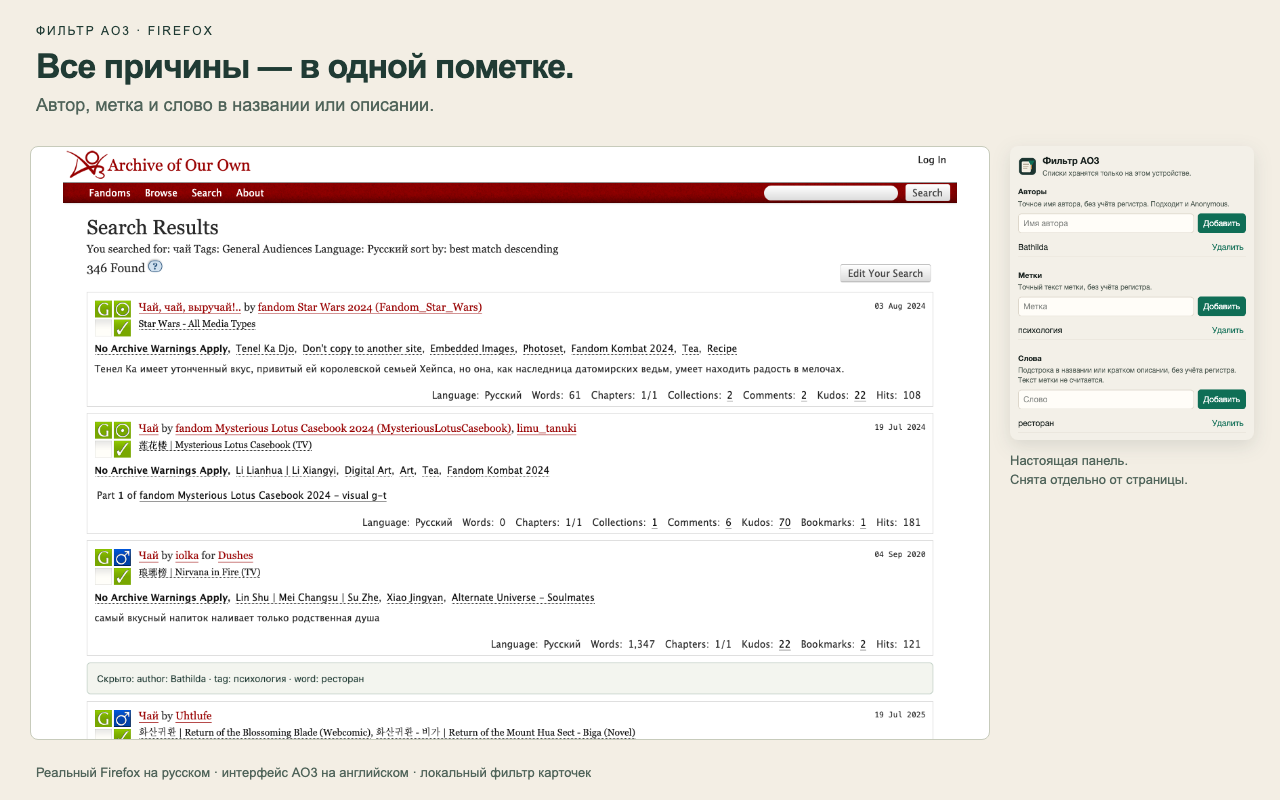This screenshot has width=1280, height=800.
Task: Open the Star Wars - All Media Types fandom
Action: (x=197, y=324)
